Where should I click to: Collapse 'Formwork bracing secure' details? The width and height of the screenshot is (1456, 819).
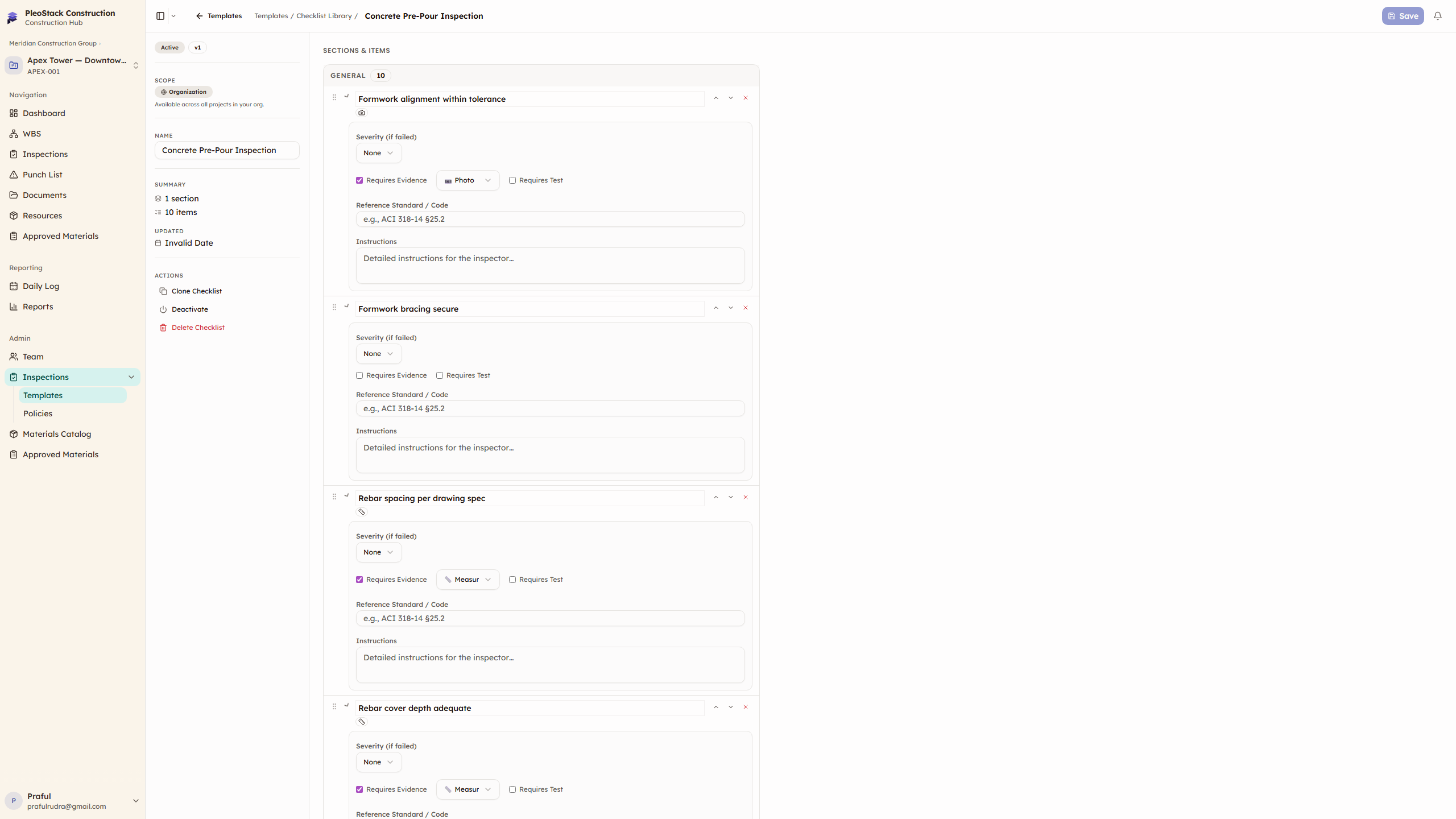pyautogui.click(x=346, y=306)
